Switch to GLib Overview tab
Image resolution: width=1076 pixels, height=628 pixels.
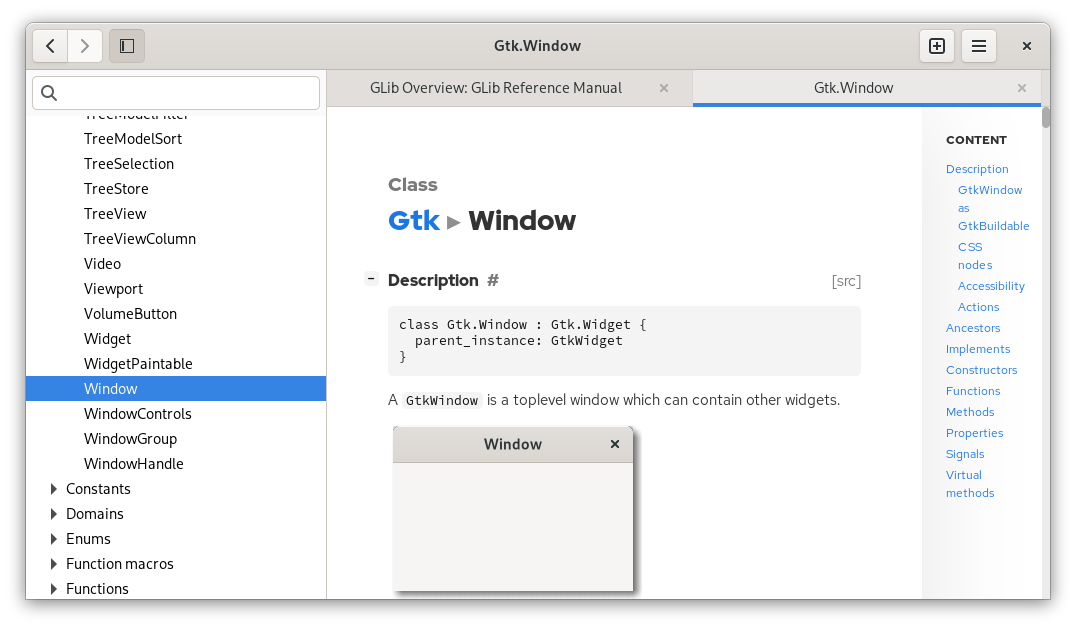point(496,88)
